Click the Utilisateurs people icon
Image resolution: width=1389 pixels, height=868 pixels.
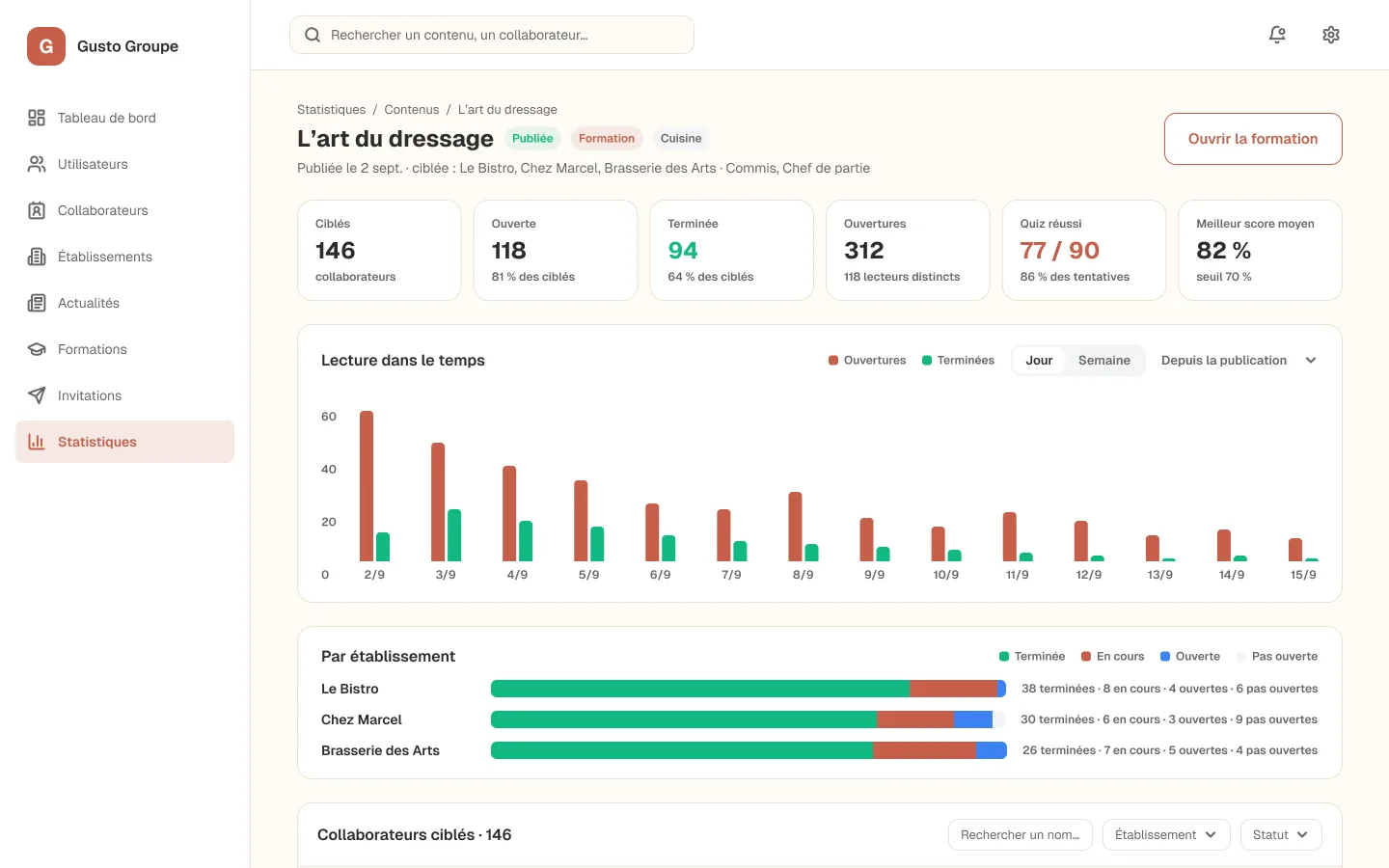click(x=37, y=164)
